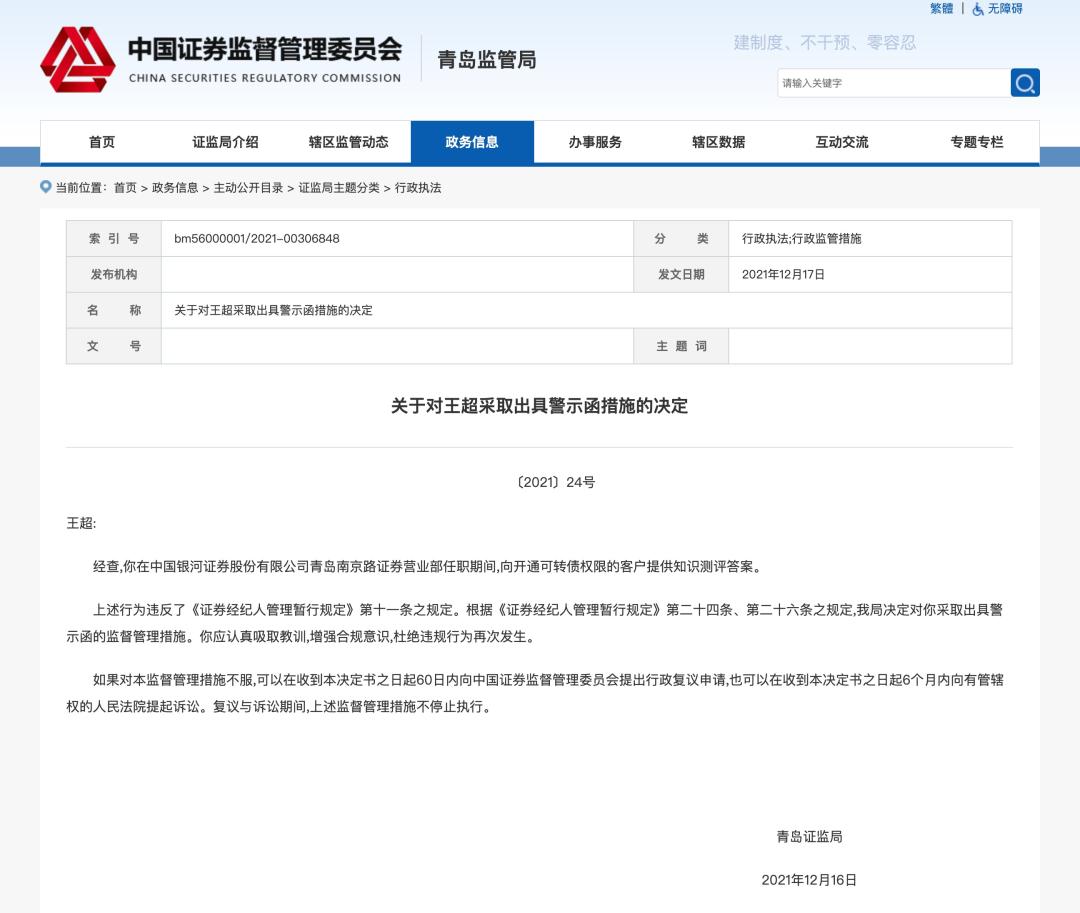
Task: Click the 请输入关键字 search input box
Action: click(890, 82)
